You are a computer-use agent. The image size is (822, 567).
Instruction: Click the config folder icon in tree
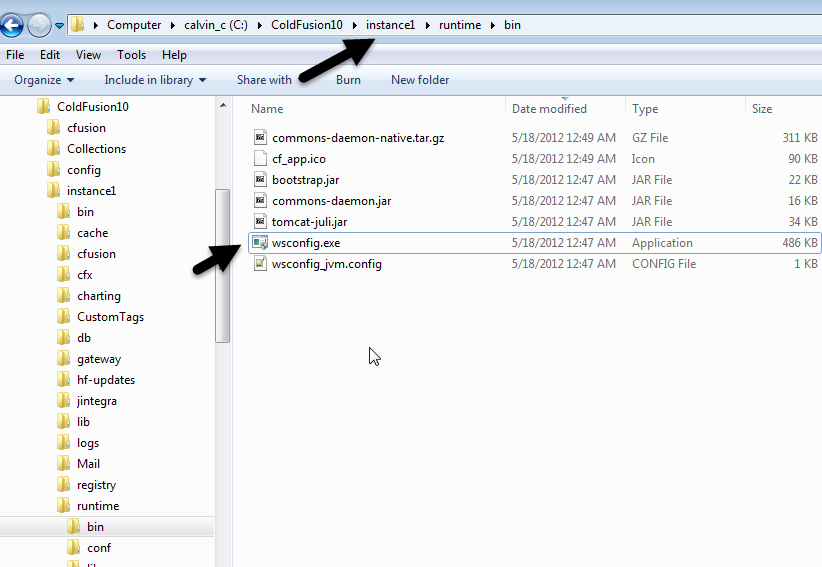pyautogui.click(x=53, y=169)
